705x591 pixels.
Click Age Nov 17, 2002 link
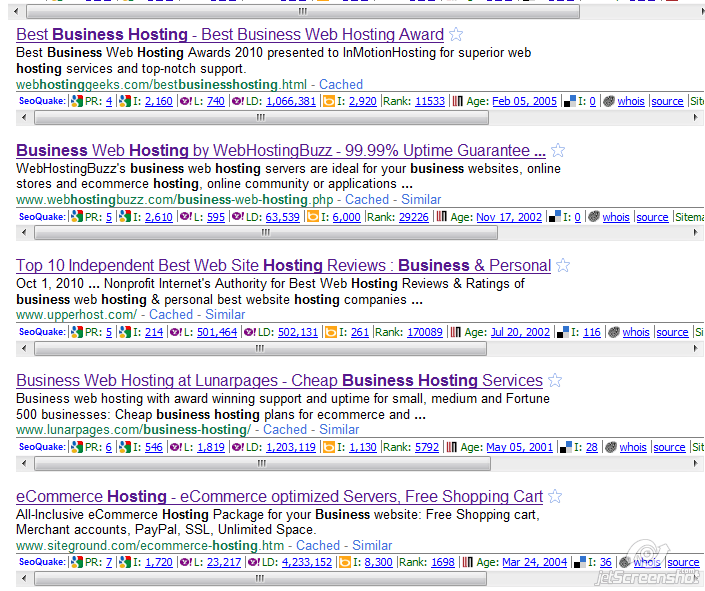click(x=509, y=217)
